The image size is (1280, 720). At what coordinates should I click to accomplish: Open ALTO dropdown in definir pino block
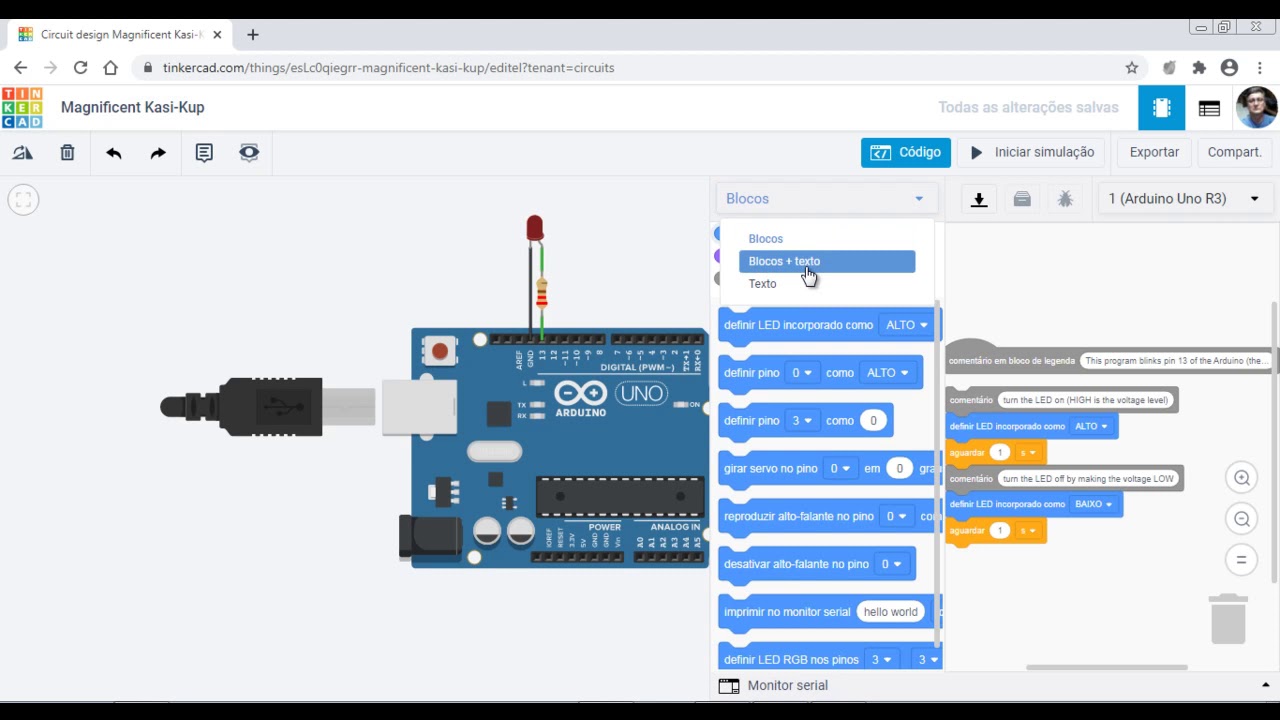888,373
